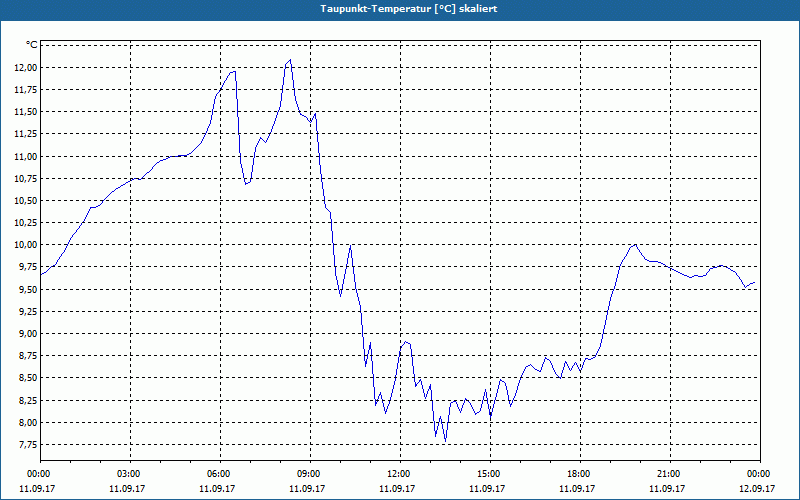Select the '11,75' y-axis value
The height and width of the screenshot is (500, 800).
[27, 90]
